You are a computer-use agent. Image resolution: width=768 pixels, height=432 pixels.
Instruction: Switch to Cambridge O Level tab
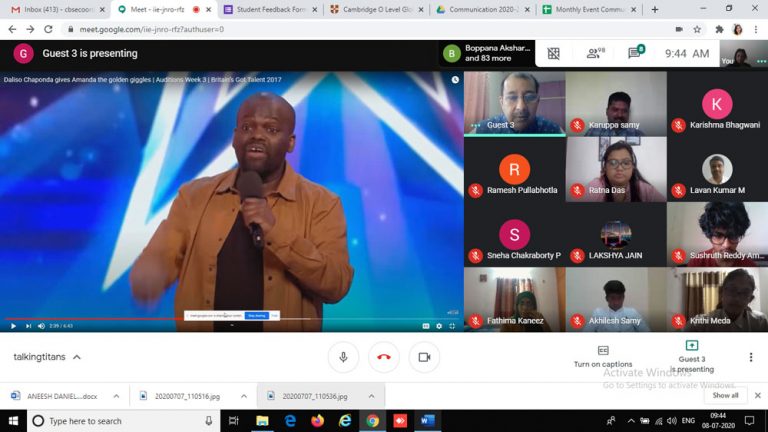coord(376,9)
